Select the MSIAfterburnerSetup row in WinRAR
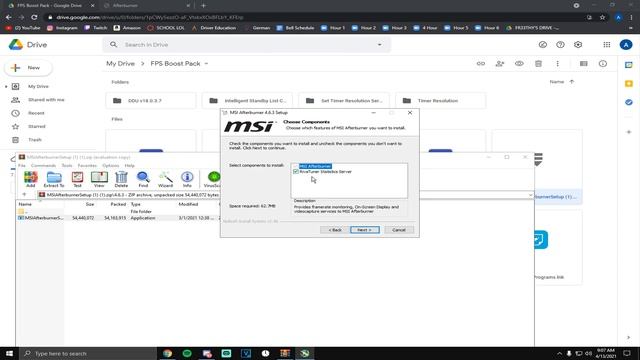This screenshot has height=360, width=640. (x=118, y=218)
